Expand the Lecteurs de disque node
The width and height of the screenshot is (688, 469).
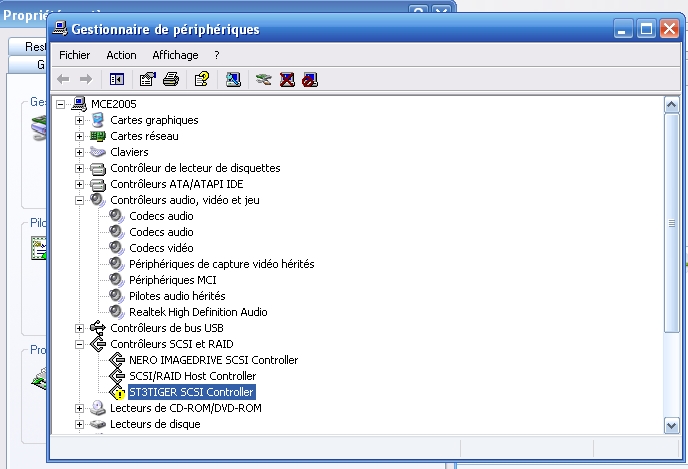[x=79, y=424]
